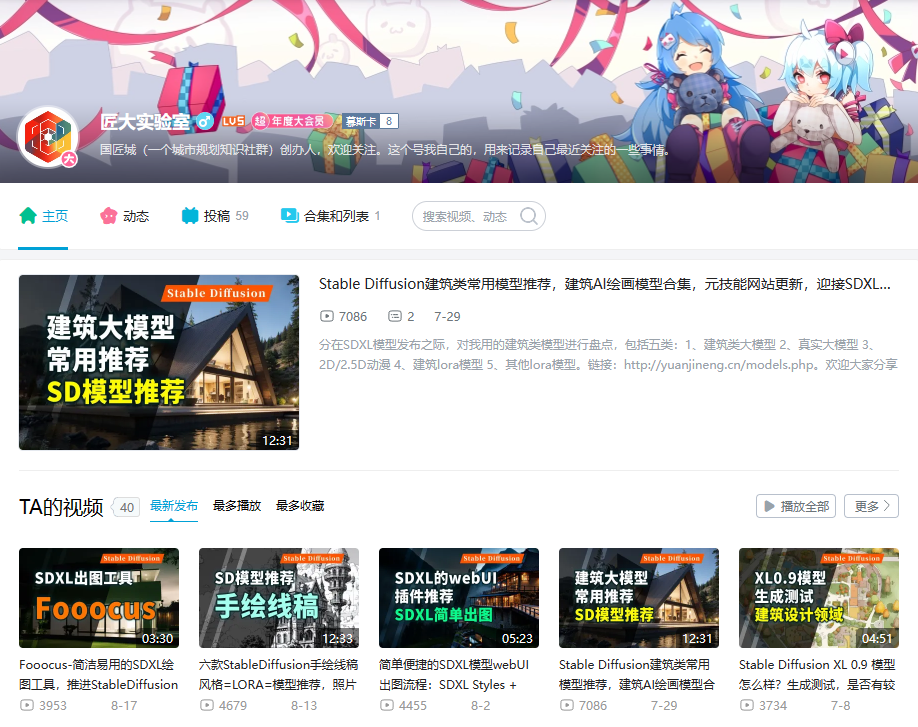The image size is (918, 727).
Task: Click the 主页 house icon
Action: point(28,216)
